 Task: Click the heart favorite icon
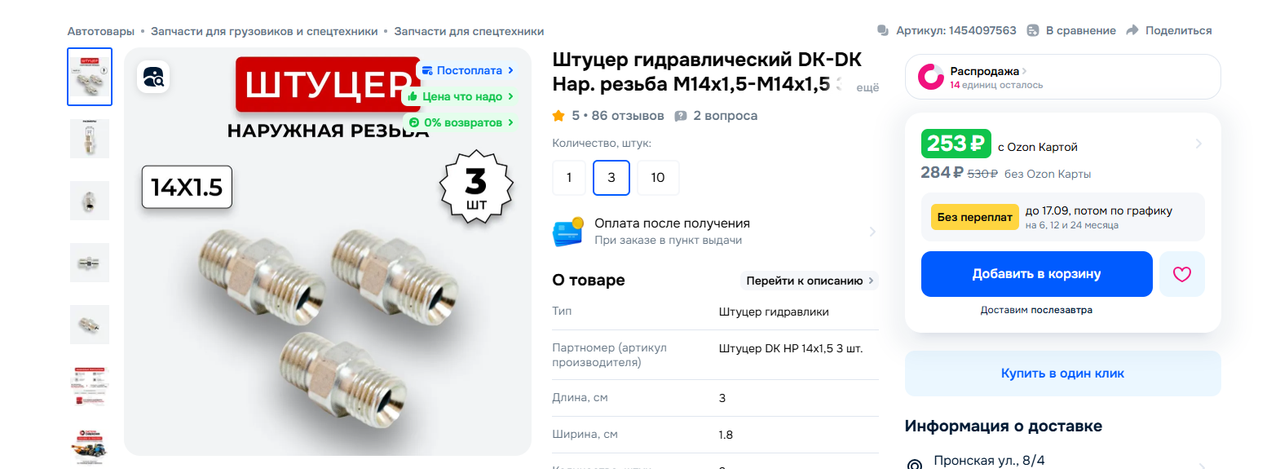(1182, 274)
